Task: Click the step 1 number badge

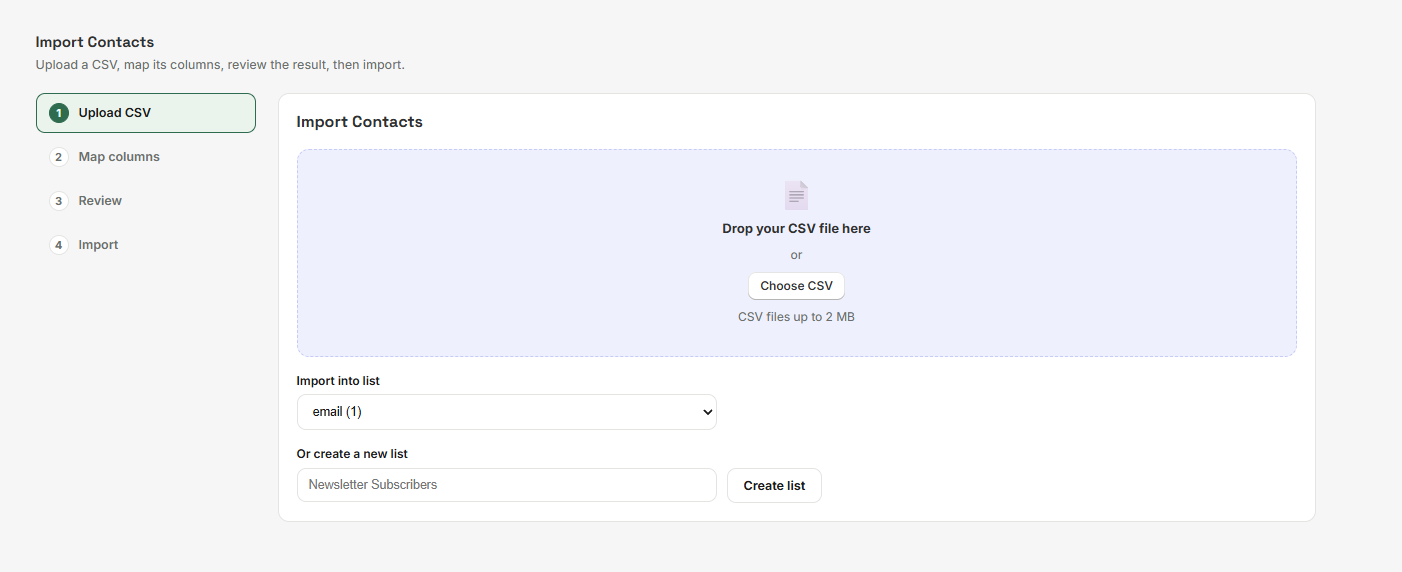Action: (x=59, y=113)
